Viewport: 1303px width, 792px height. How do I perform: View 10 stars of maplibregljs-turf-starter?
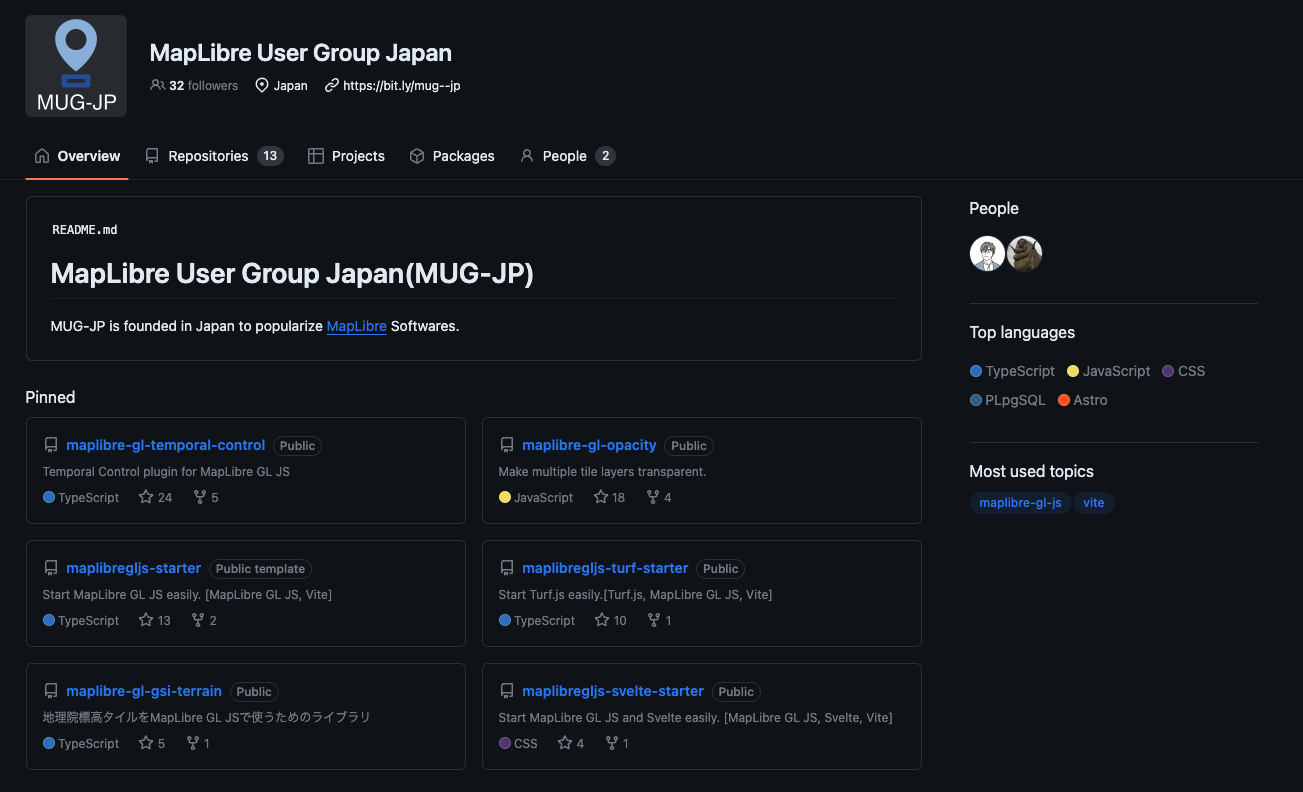(610, 620)
